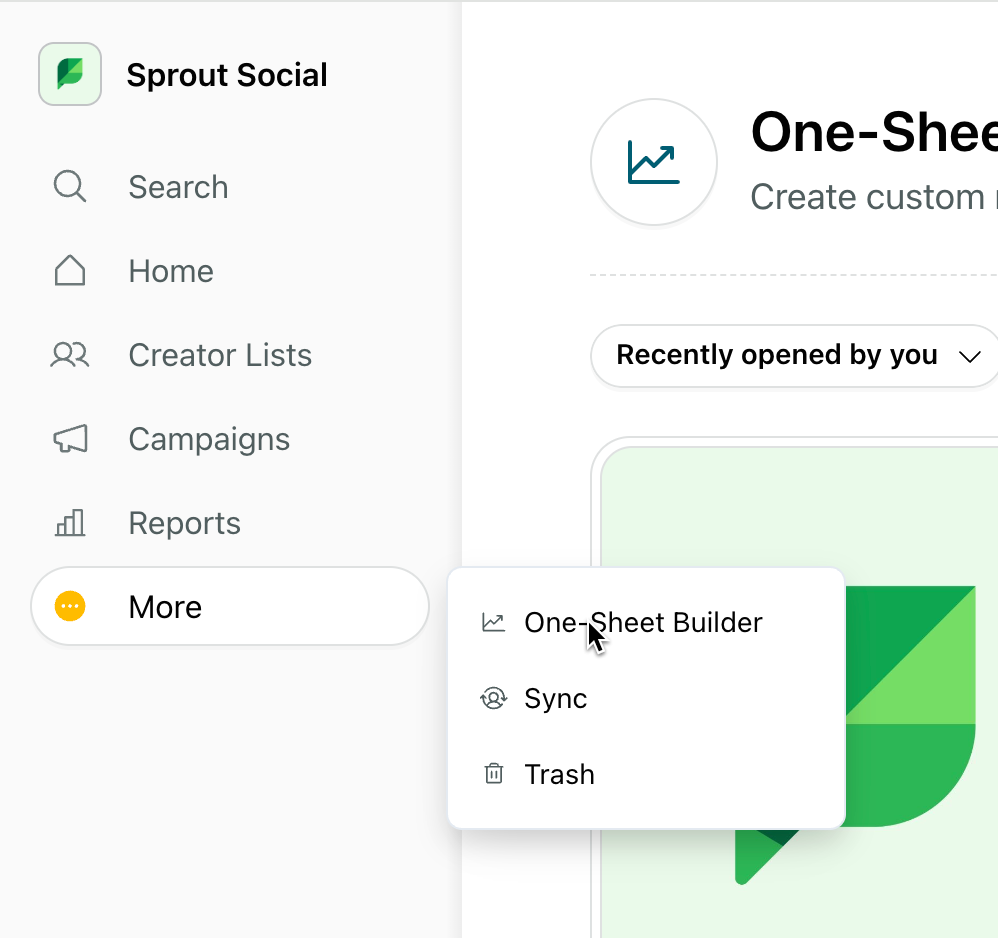Viewport: 998px width, 938px height.
Task: Click the One-Sheet Builder chart icon in menu
Action: pyautogui.click(x=493, y=622)
